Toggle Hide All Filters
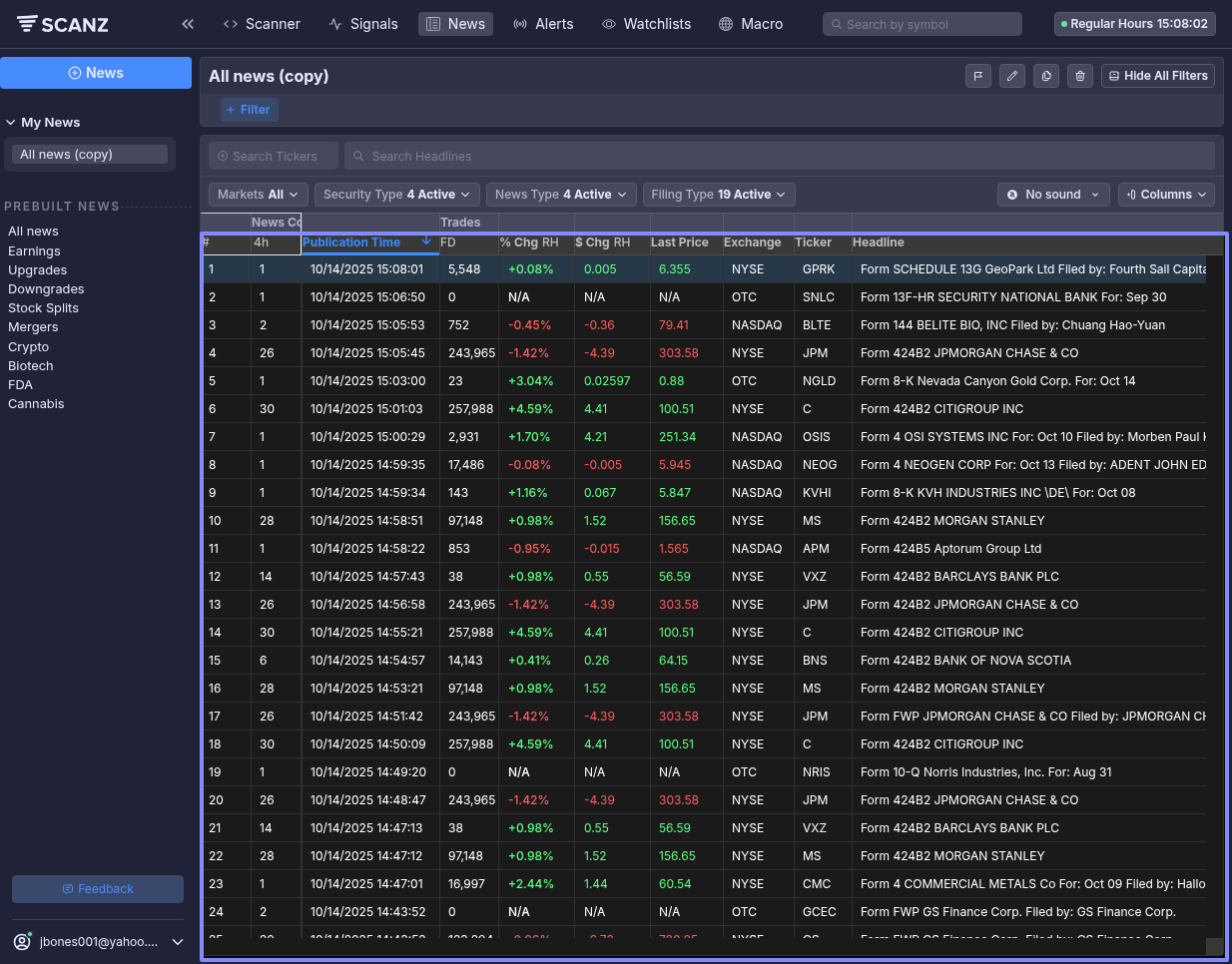The image size is (1232, 964). [1158, 76]
